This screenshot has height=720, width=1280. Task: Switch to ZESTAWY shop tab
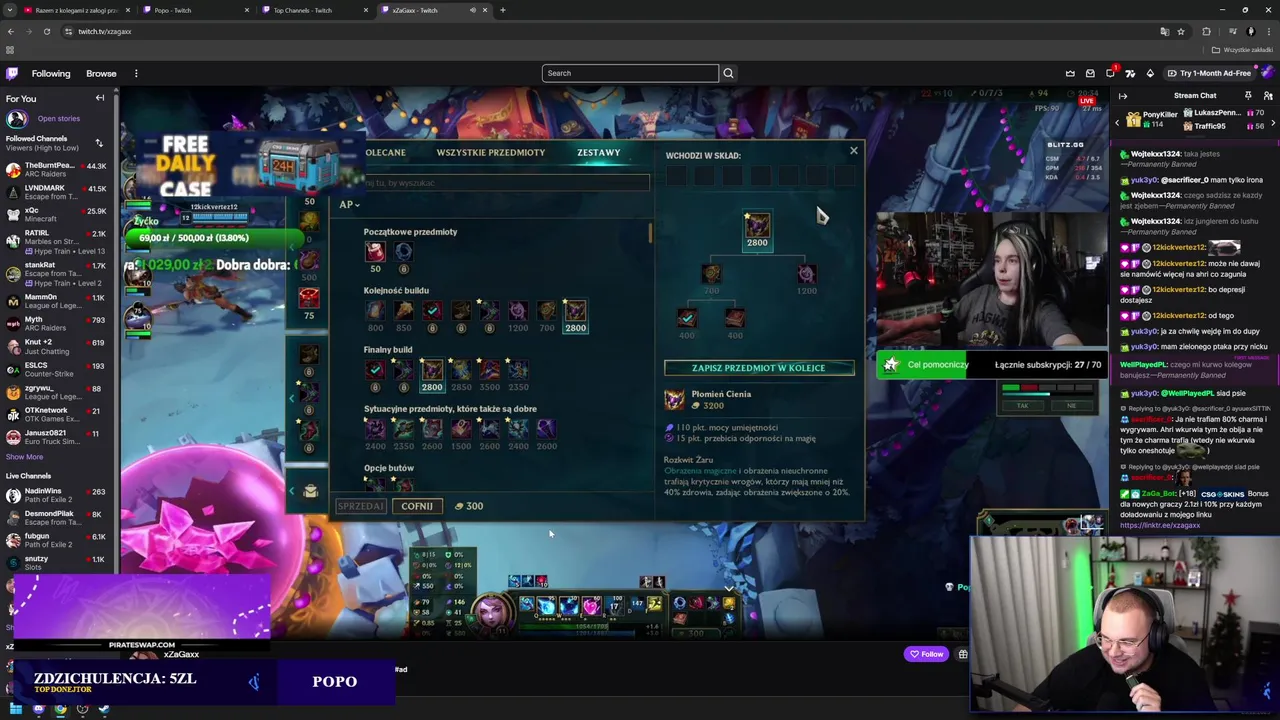pos(599,152)
